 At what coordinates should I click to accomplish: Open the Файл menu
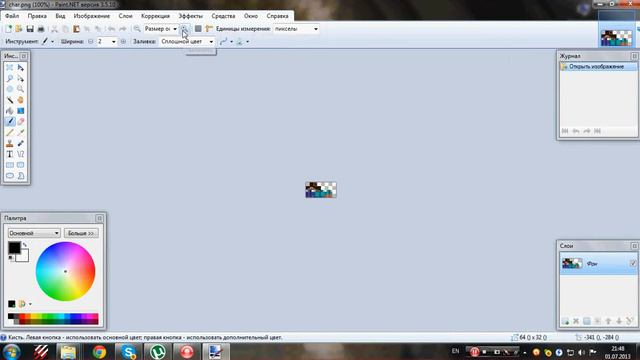pyautogui.click(x=12, y=16)
